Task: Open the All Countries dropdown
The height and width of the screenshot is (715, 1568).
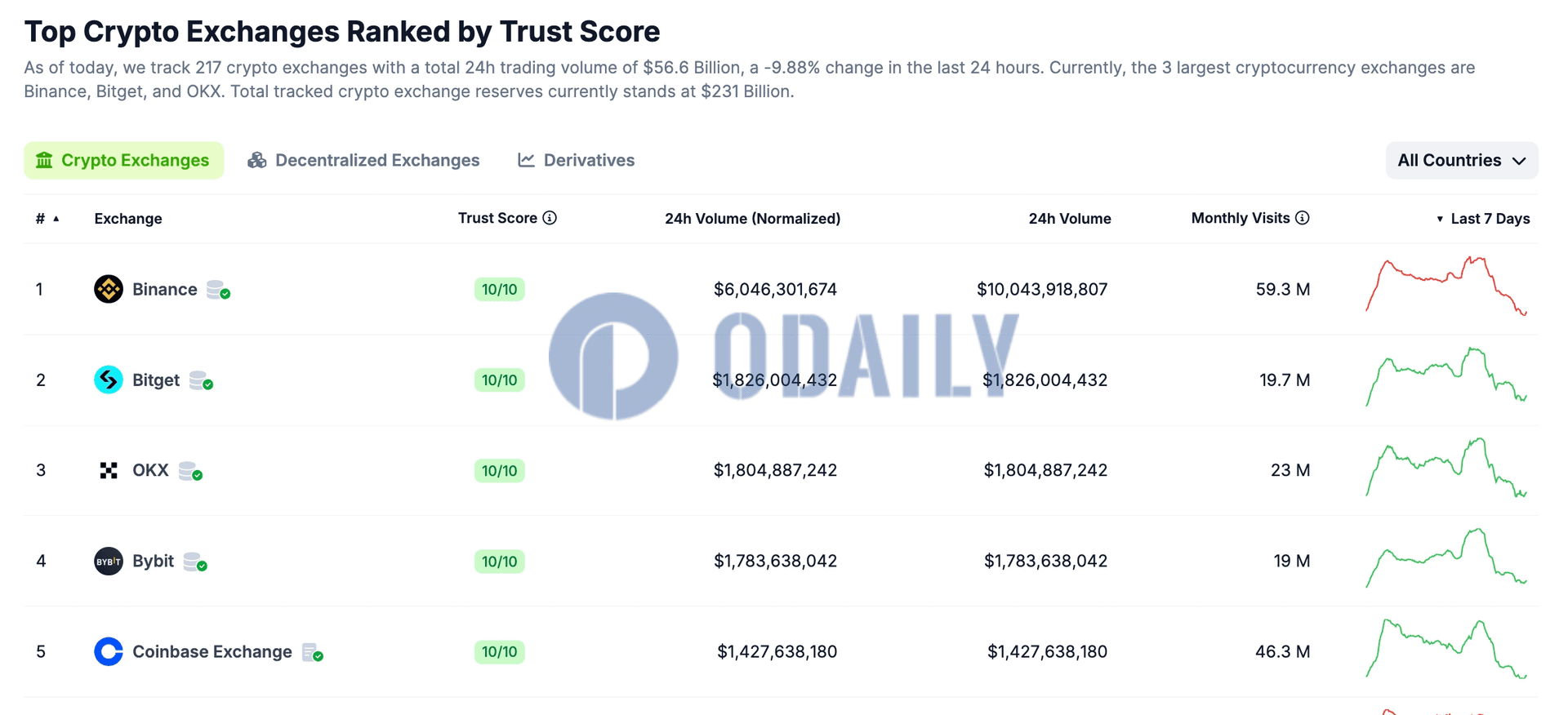Action: (1462, 160)
